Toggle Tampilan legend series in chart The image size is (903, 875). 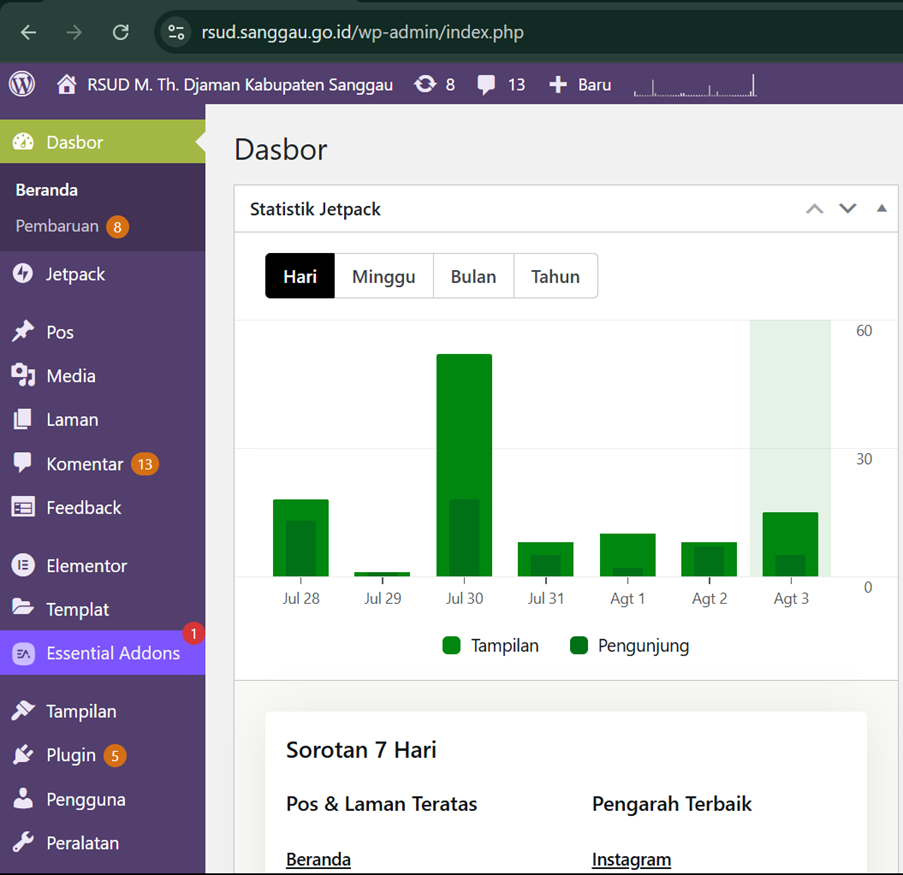[x=491, y=646]
